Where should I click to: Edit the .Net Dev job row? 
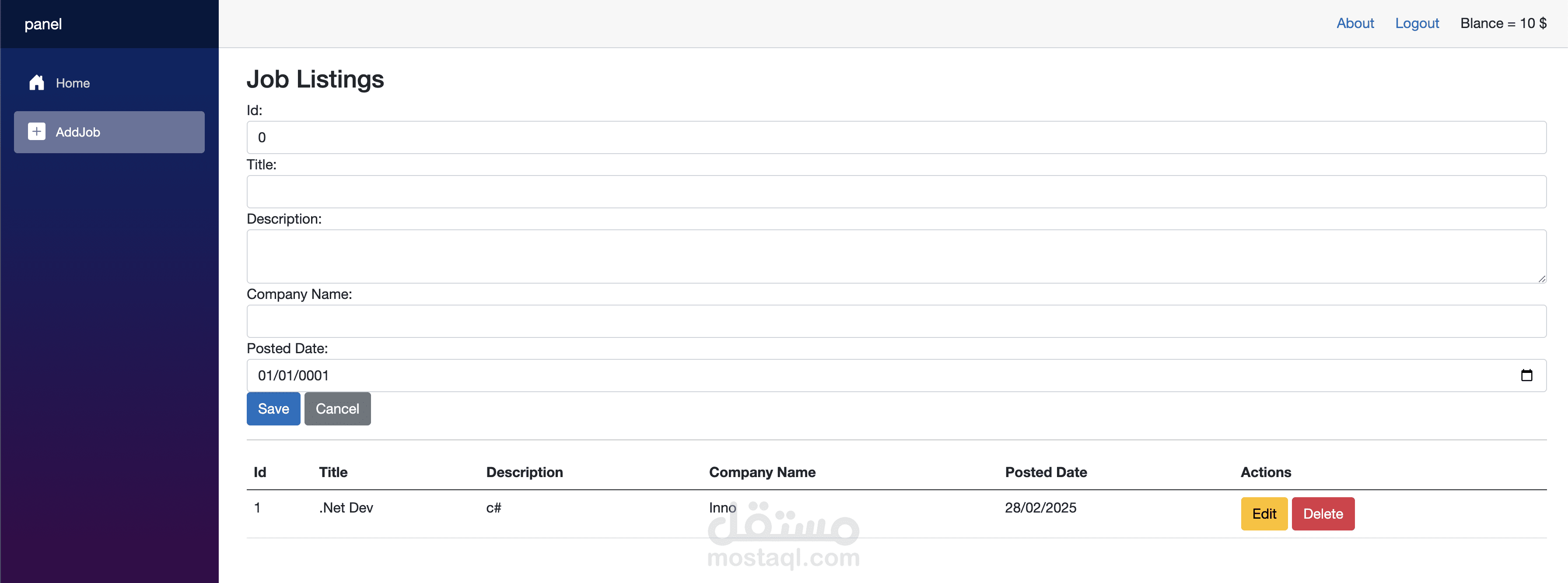[x=1263, y=513]
